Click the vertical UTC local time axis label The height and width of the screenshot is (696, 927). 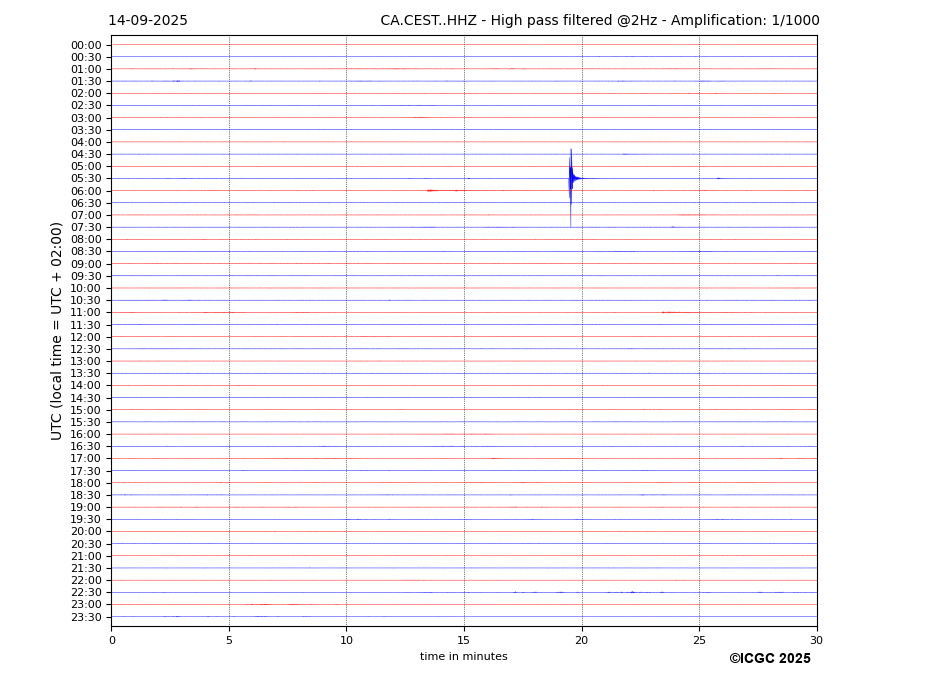[56, 331]
